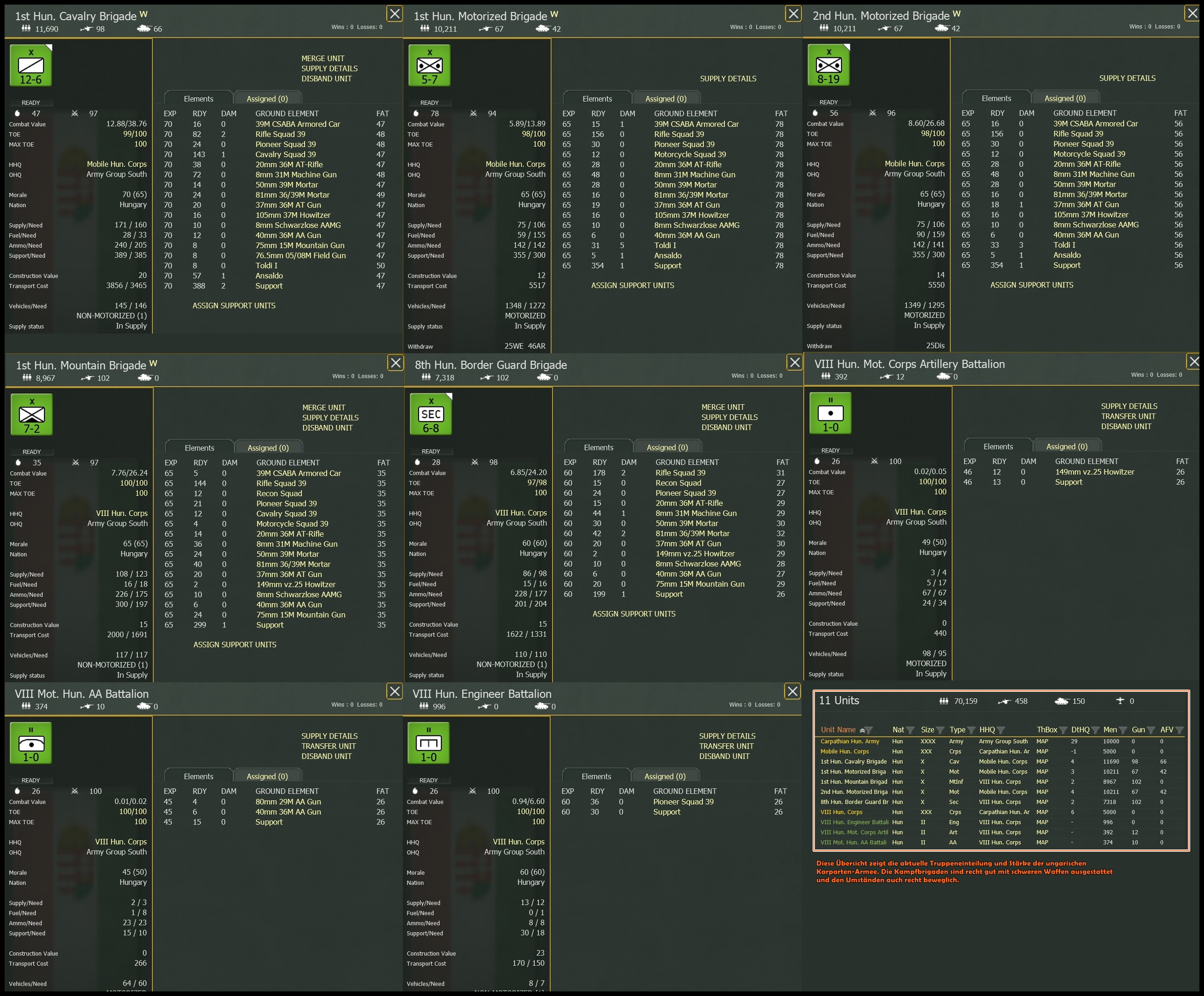This screenshot has width=1204, height=996.
Task: Click the tank icon in 11 Units summary
Action: pos(1062,701)
